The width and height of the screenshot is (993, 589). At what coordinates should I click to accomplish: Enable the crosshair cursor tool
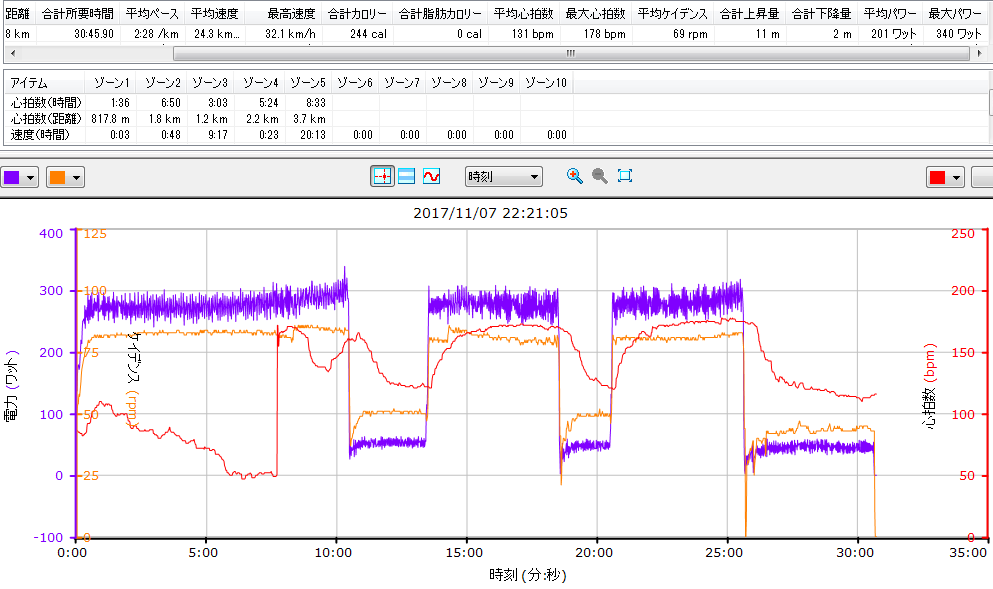[x=383, y=176]
